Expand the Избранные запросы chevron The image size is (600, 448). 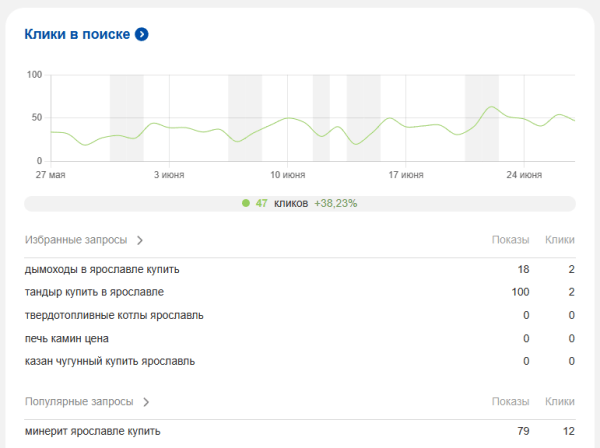point(140,240)
